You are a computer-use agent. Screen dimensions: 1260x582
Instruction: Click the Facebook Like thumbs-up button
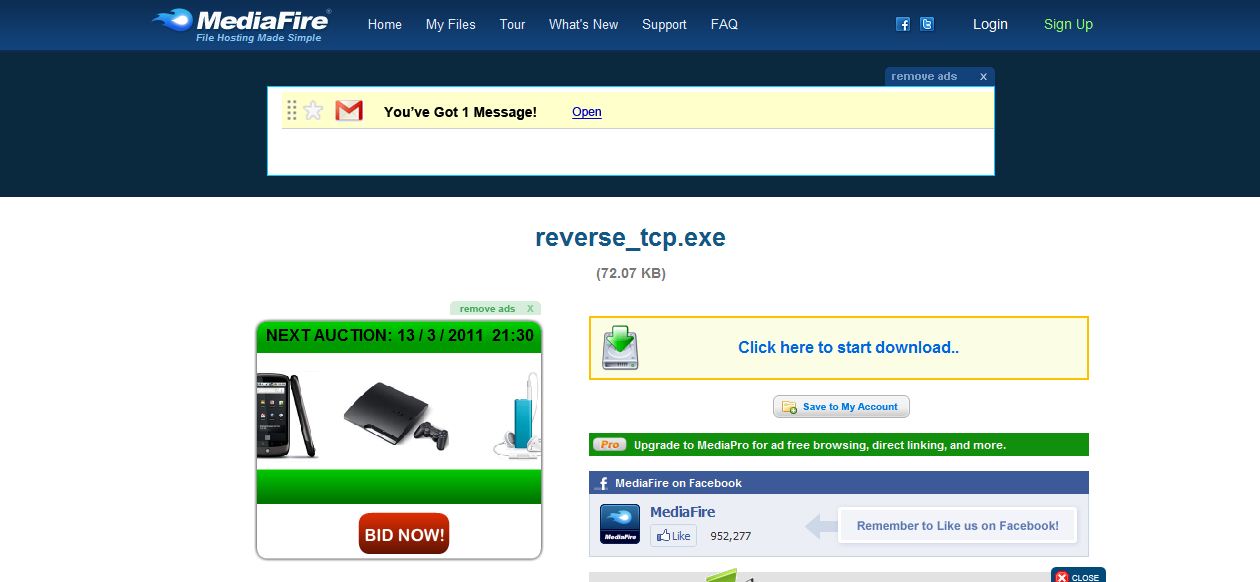[x=673, y=536]
